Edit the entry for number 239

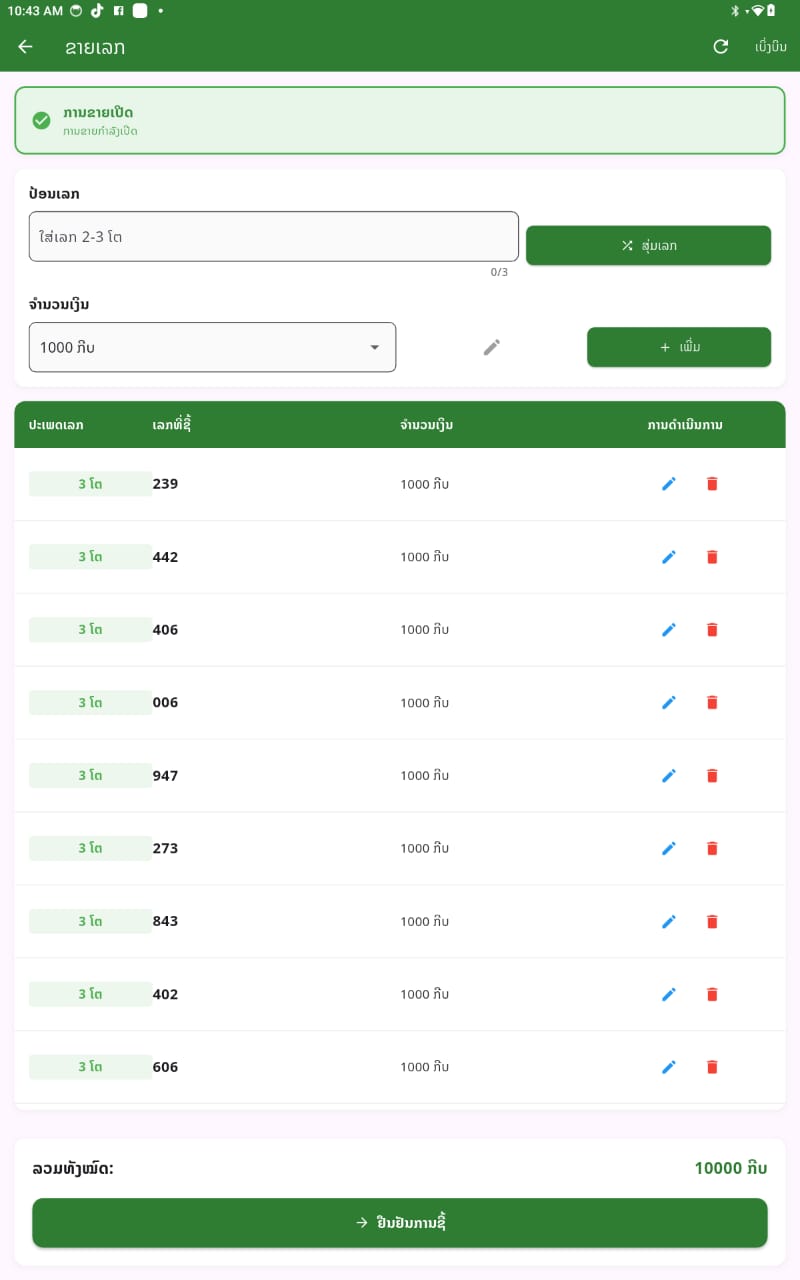click(669, 484)
